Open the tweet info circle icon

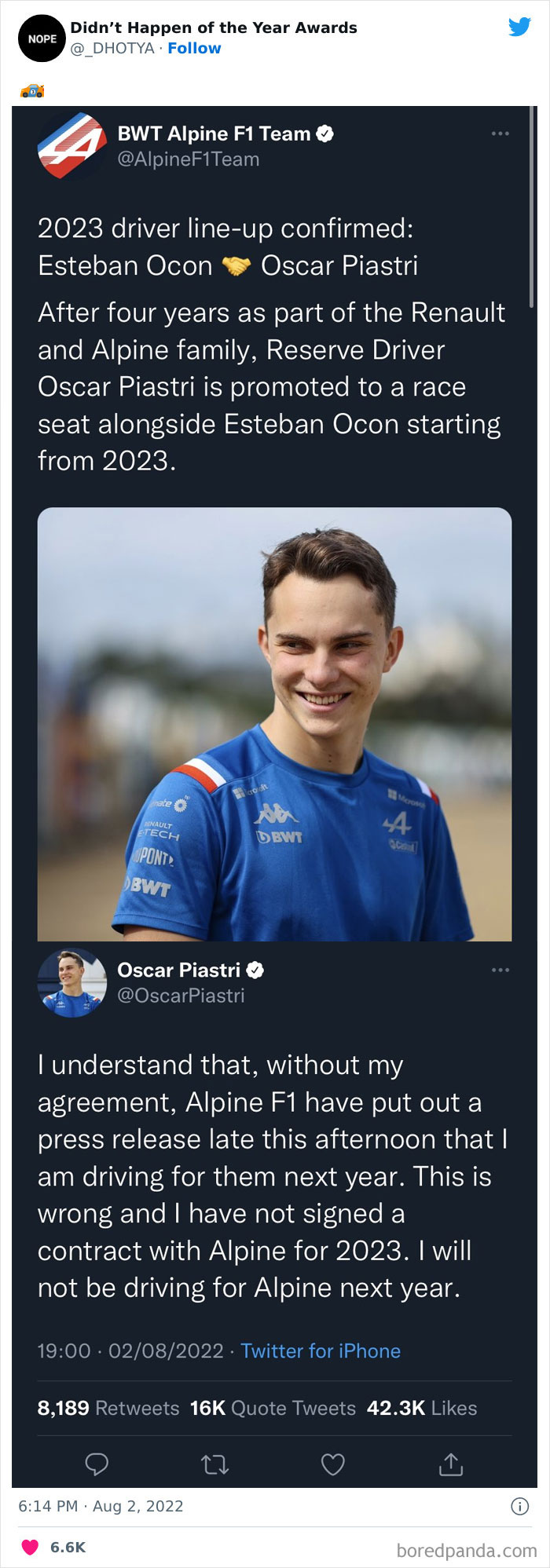coord(519,1506)
